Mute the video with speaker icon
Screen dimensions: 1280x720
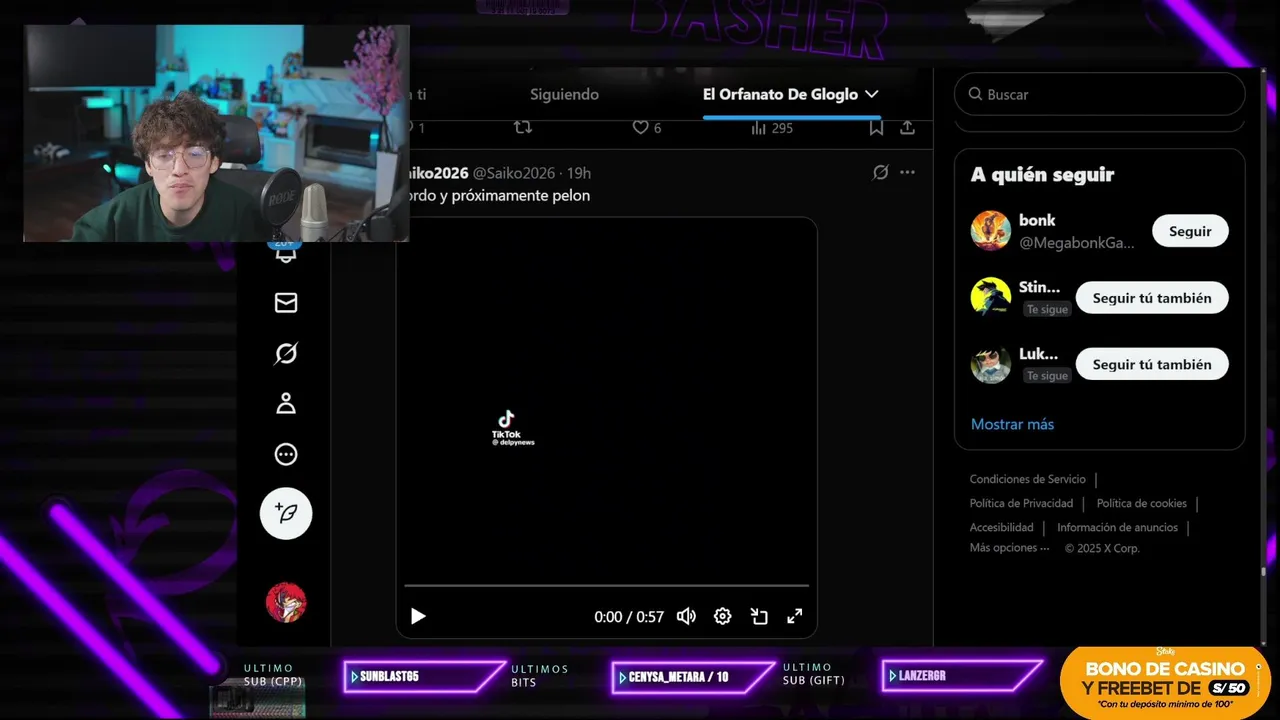686,616
